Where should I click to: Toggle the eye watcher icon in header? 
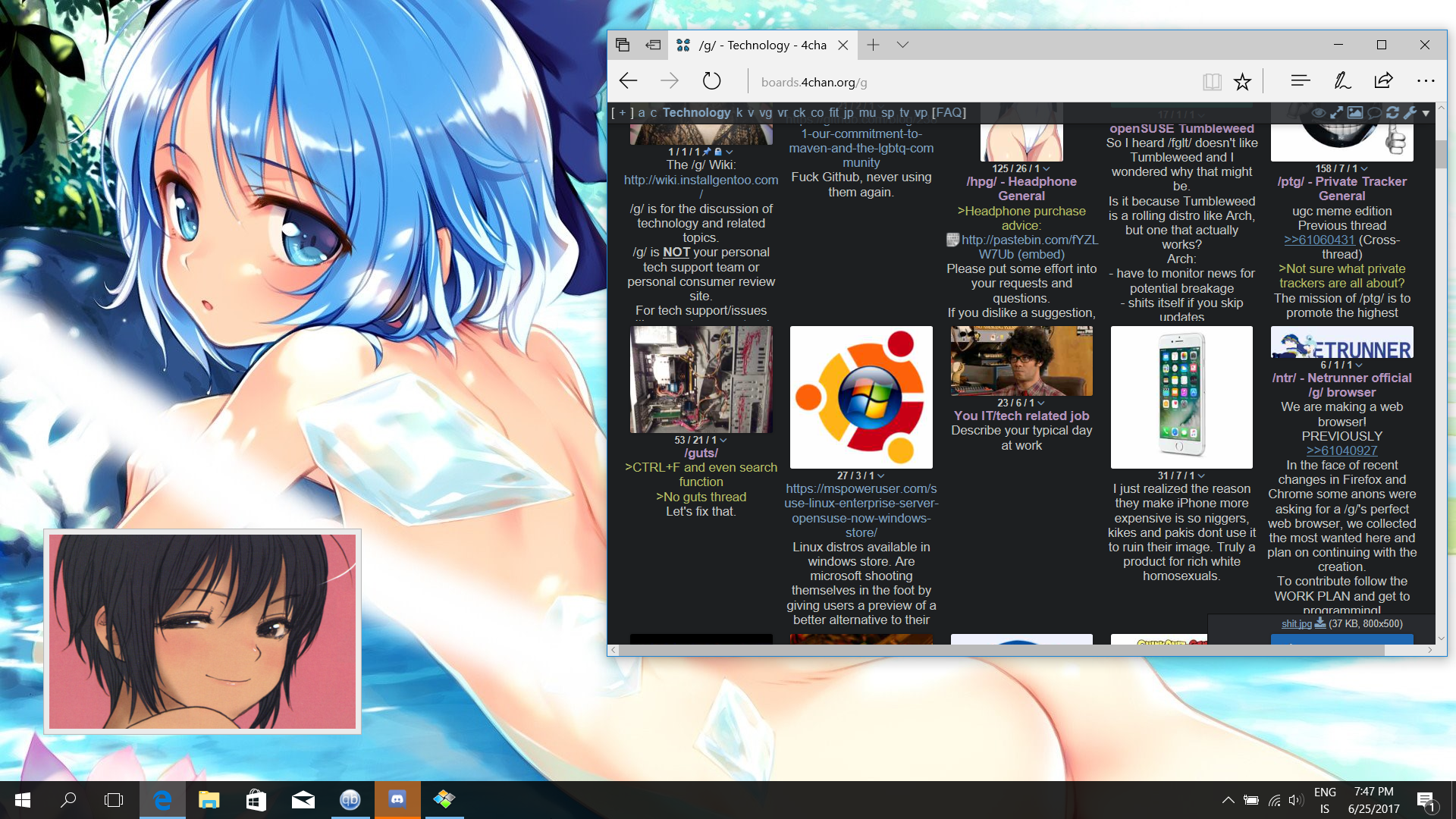(x=1319, y=112)
